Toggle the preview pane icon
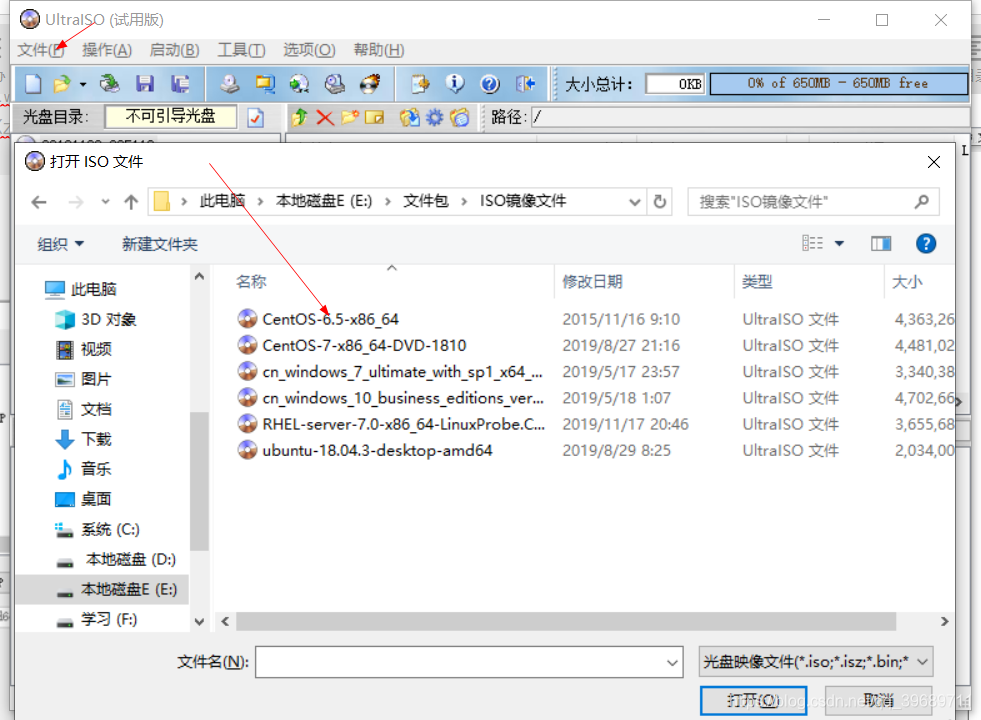This screenshot has width=981, height=720. tap(881, 243)
